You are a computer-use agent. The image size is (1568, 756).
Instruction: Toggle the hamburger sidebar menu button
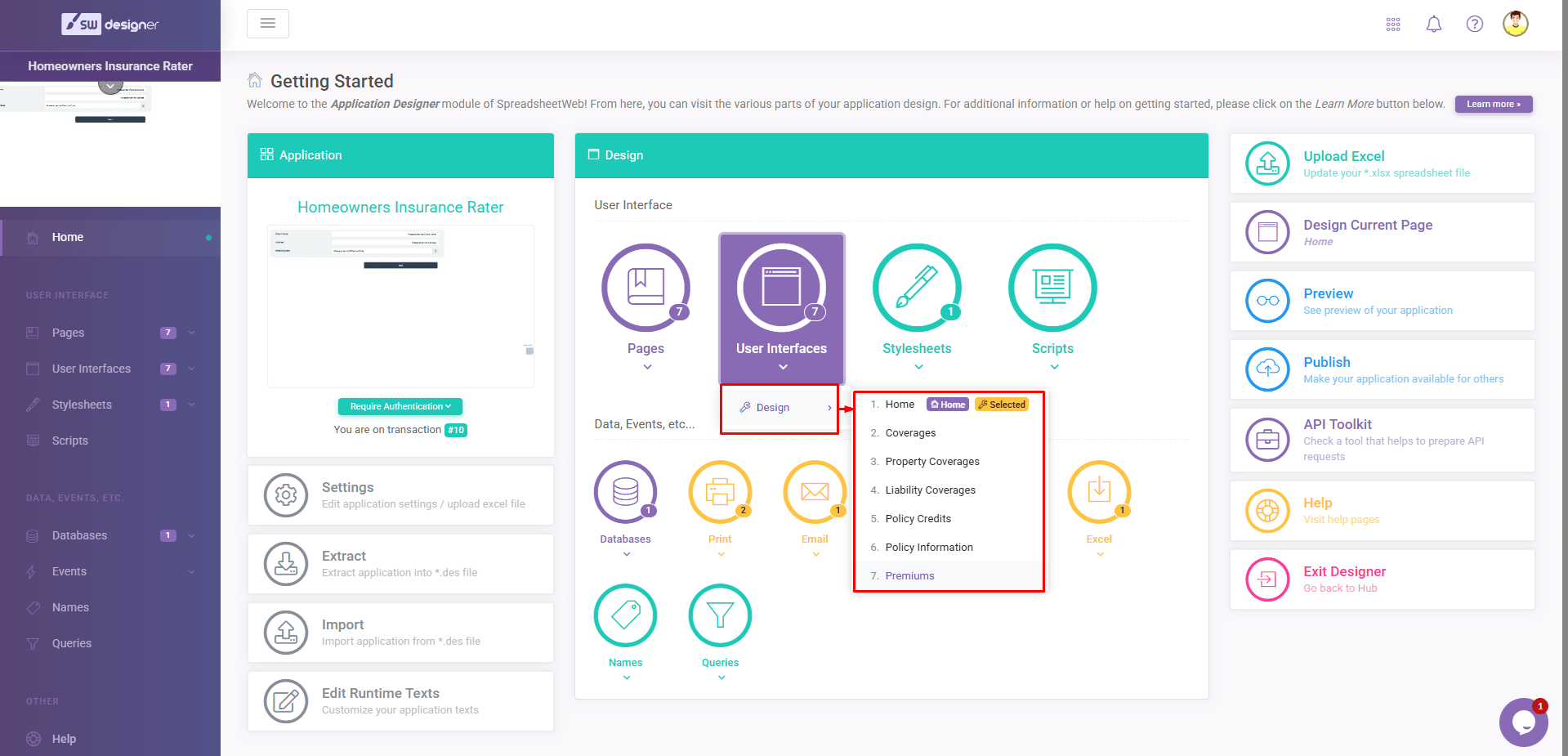tap(268, 24)
